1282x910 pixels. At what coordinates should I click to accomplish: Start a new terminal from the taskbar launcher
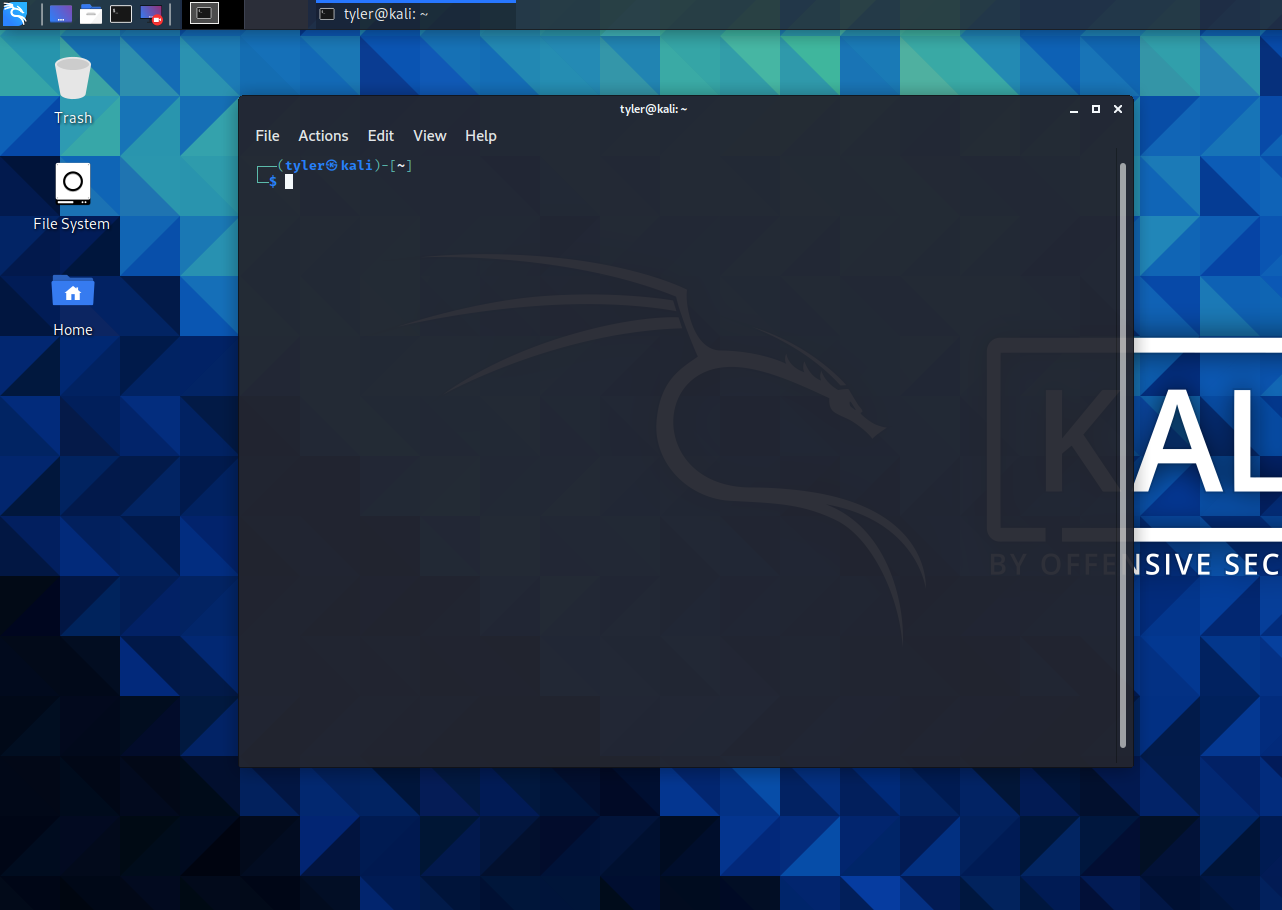(120, 14)
